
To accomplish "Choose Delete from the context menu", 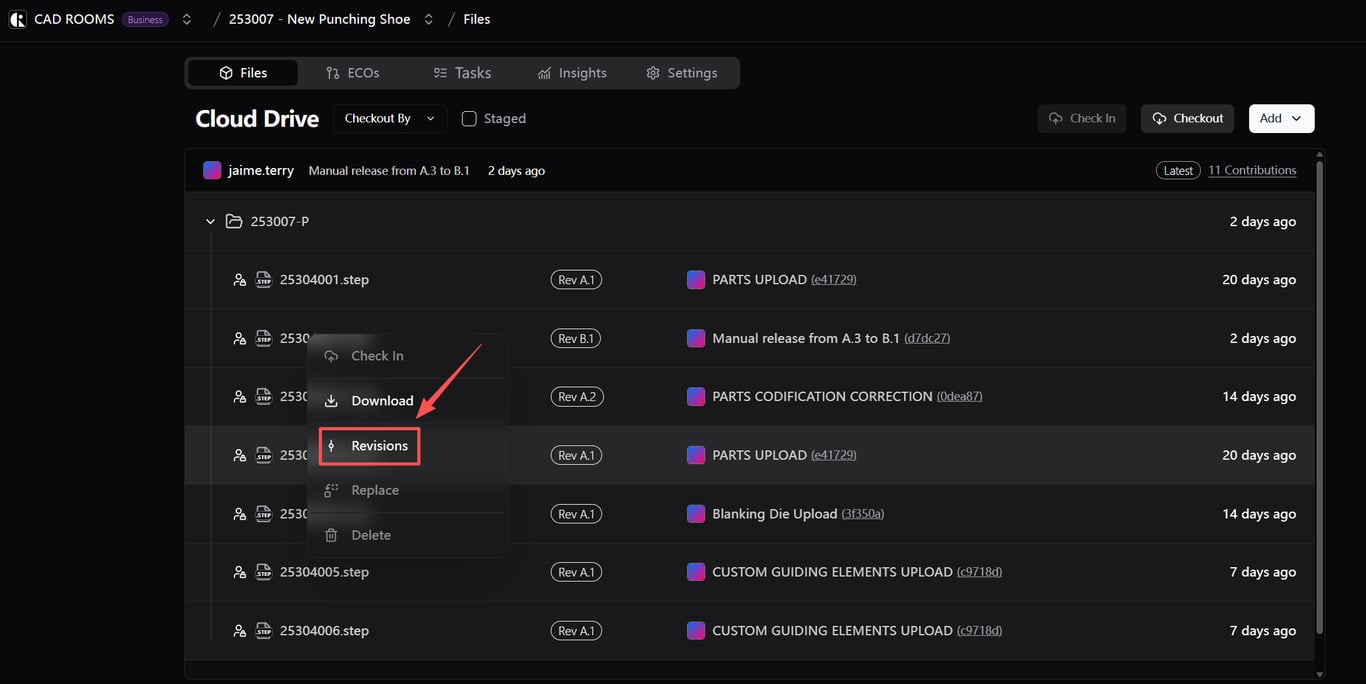I will click(x=407, y=535).
